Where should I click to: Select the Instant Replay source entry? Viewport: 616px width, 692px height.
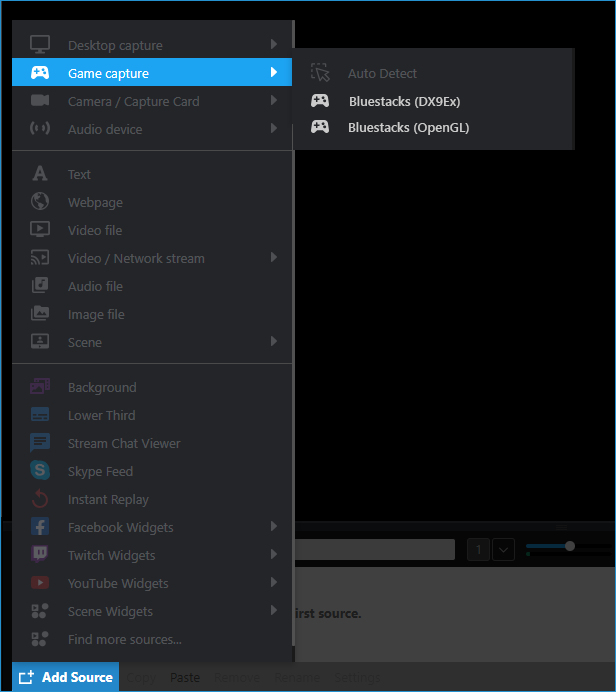click(152, 499)
